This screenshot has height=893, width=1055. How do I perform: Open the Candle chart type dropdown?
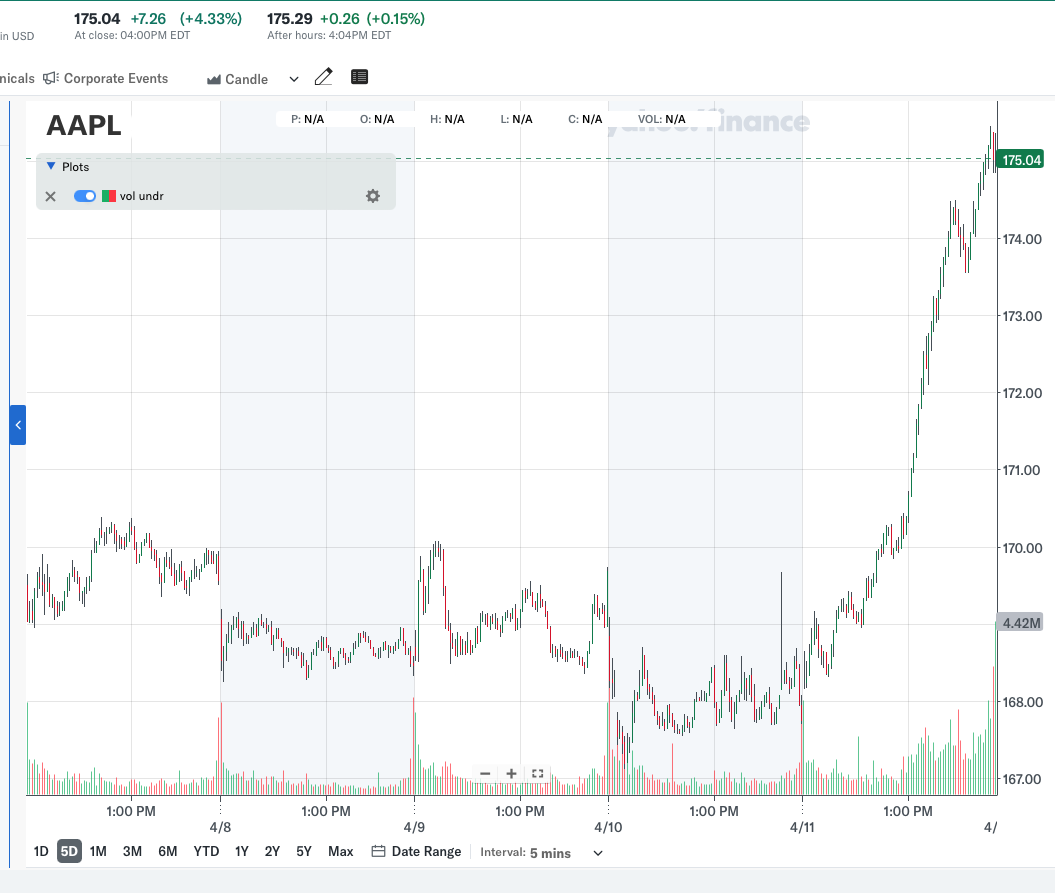tap(252, 79)
